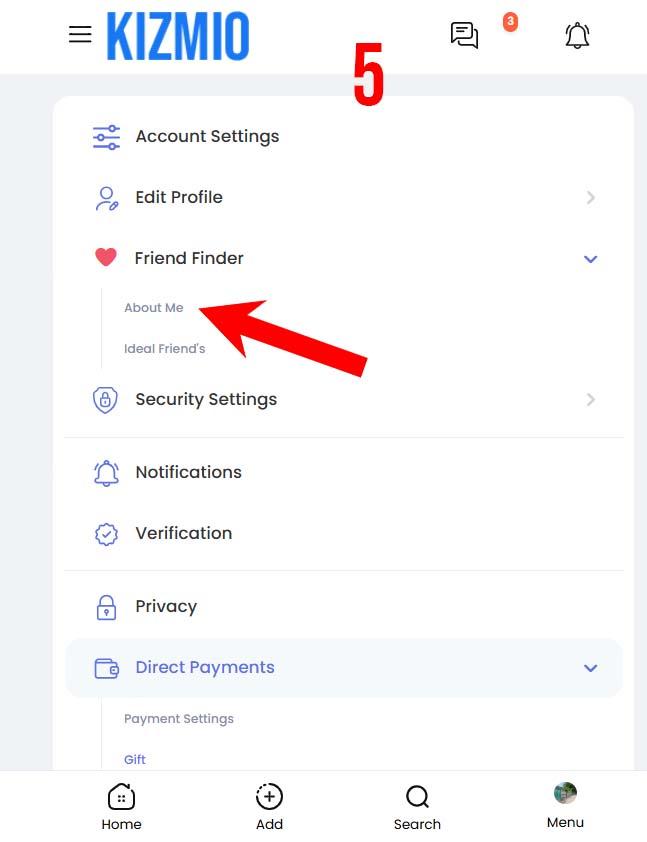Click the red heart Friend Finder icon
Image resolution: width=647 pixels, height=842 pixels.
pyautogui.click(x=106, y=257)
